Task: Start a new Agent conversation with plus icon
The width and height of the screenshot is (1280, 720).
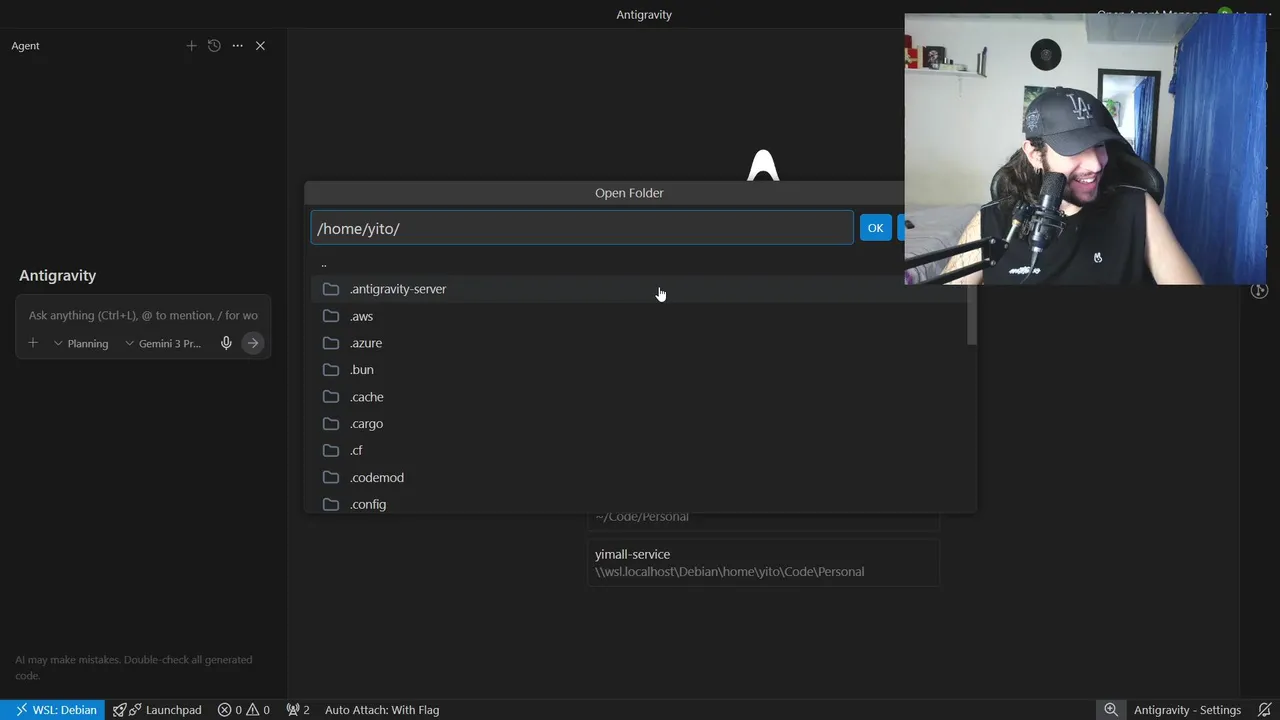Action: (x=191, y=46)
